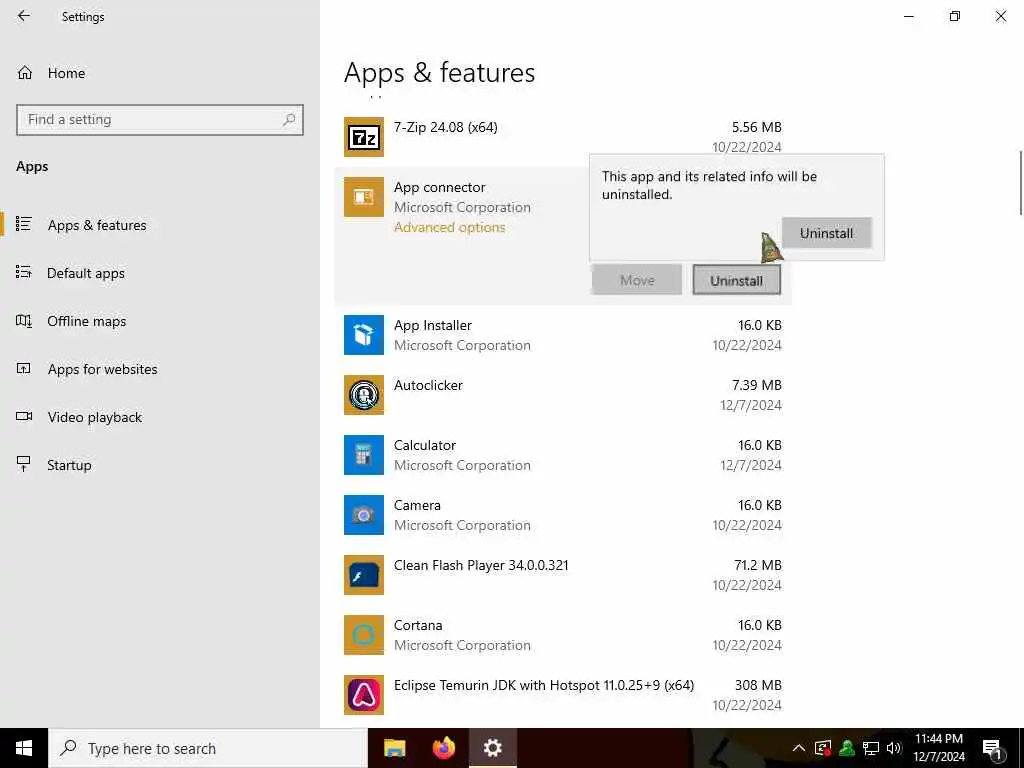Confirm Uninstall in the popup dialog
This screenshot has width=1024, height=768.
tap(827, 233)
